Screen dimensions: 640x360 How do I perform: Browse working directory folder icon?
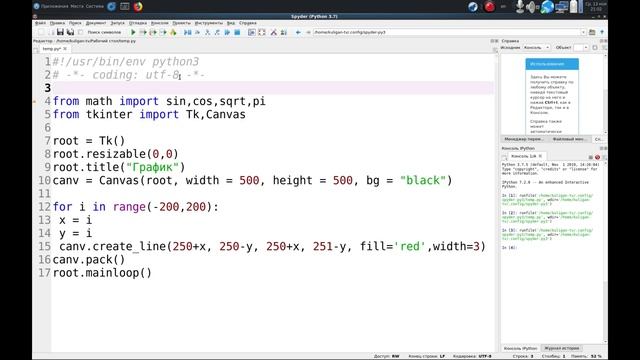592,32
